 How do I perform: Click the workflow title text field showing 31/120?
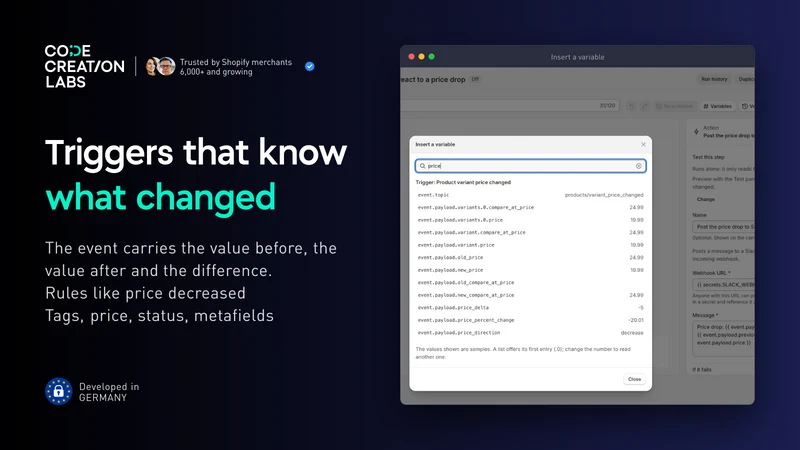[x=510, y=106]
